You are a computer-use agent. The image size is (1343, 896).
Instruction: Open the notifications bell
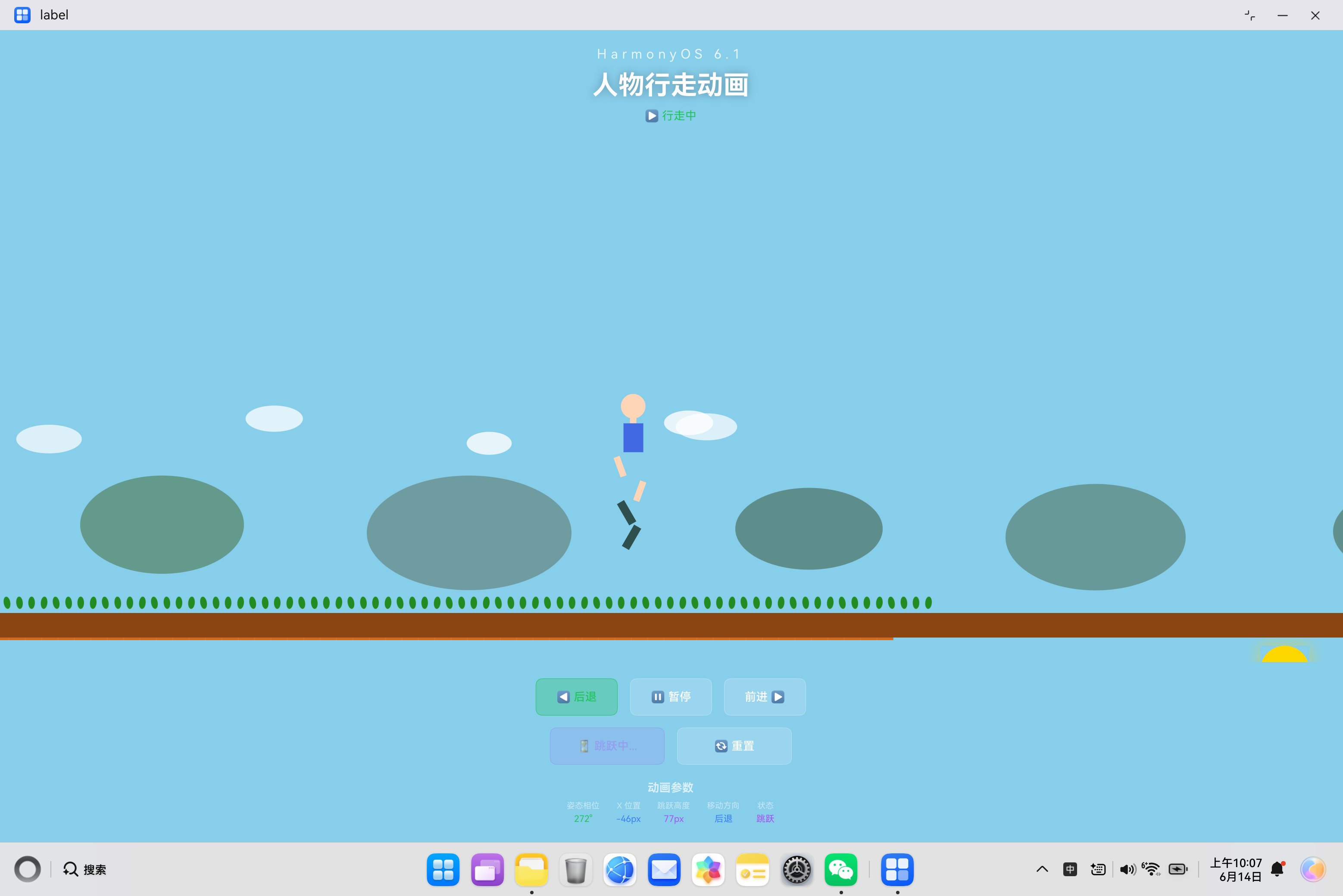click(x=1278, y=869)
